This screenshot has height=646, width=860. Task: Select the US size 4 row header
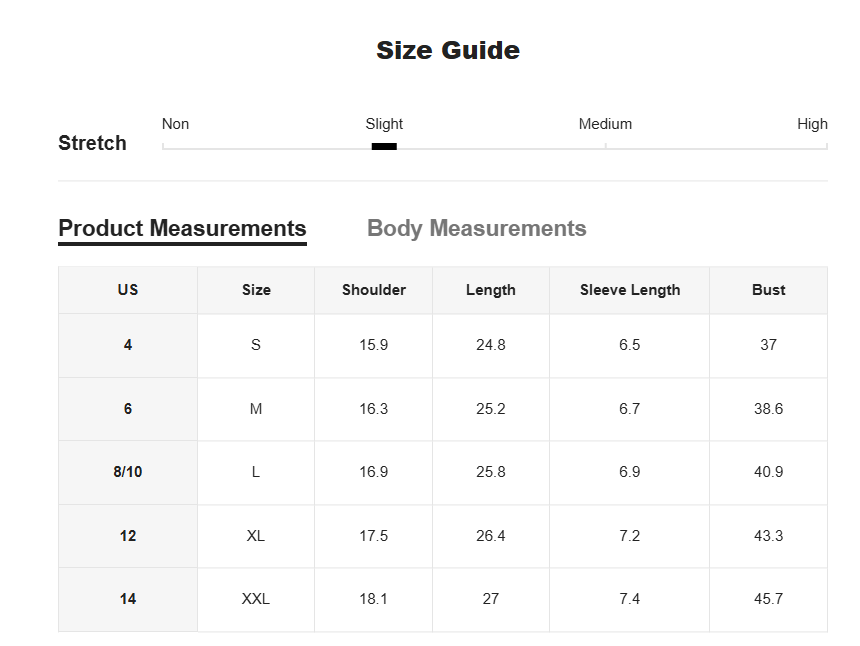[128, 345]
